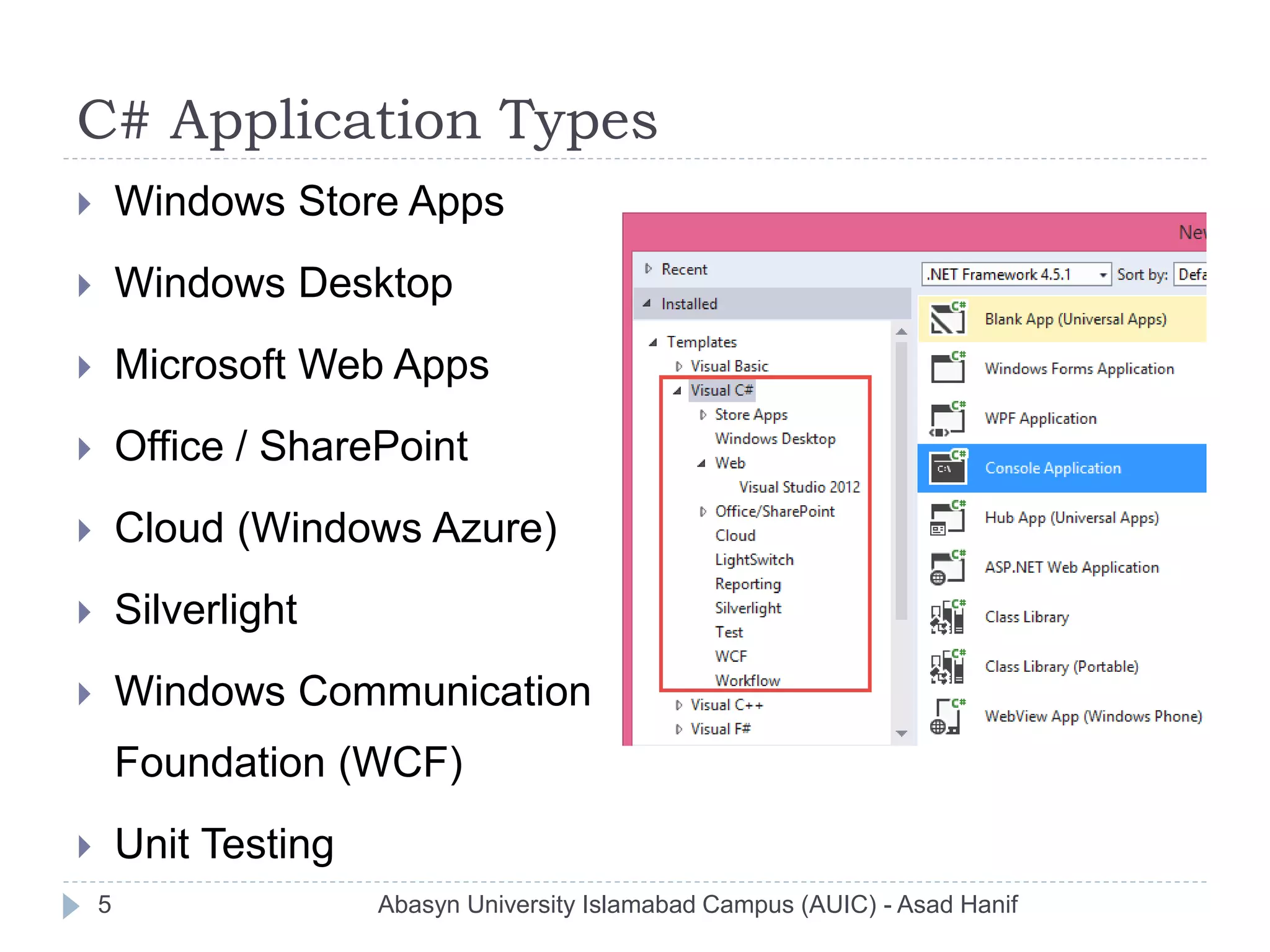Select the Silverlight tree item

click(748, 608)
